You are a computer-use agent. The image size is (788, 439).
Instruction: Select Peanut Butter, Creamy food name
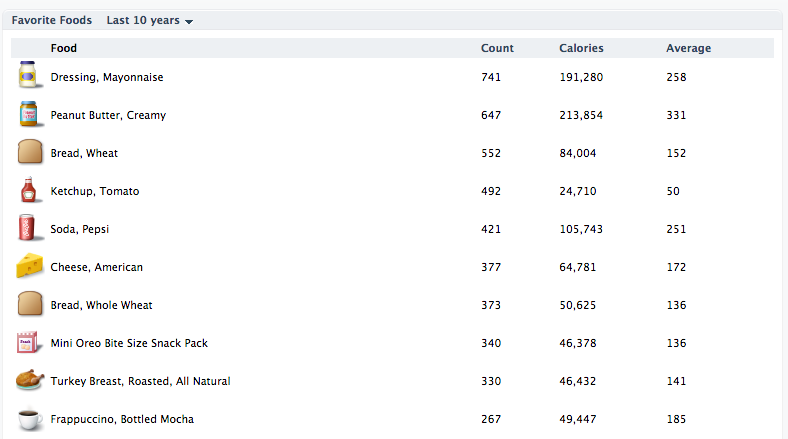[x=108, y=116]
